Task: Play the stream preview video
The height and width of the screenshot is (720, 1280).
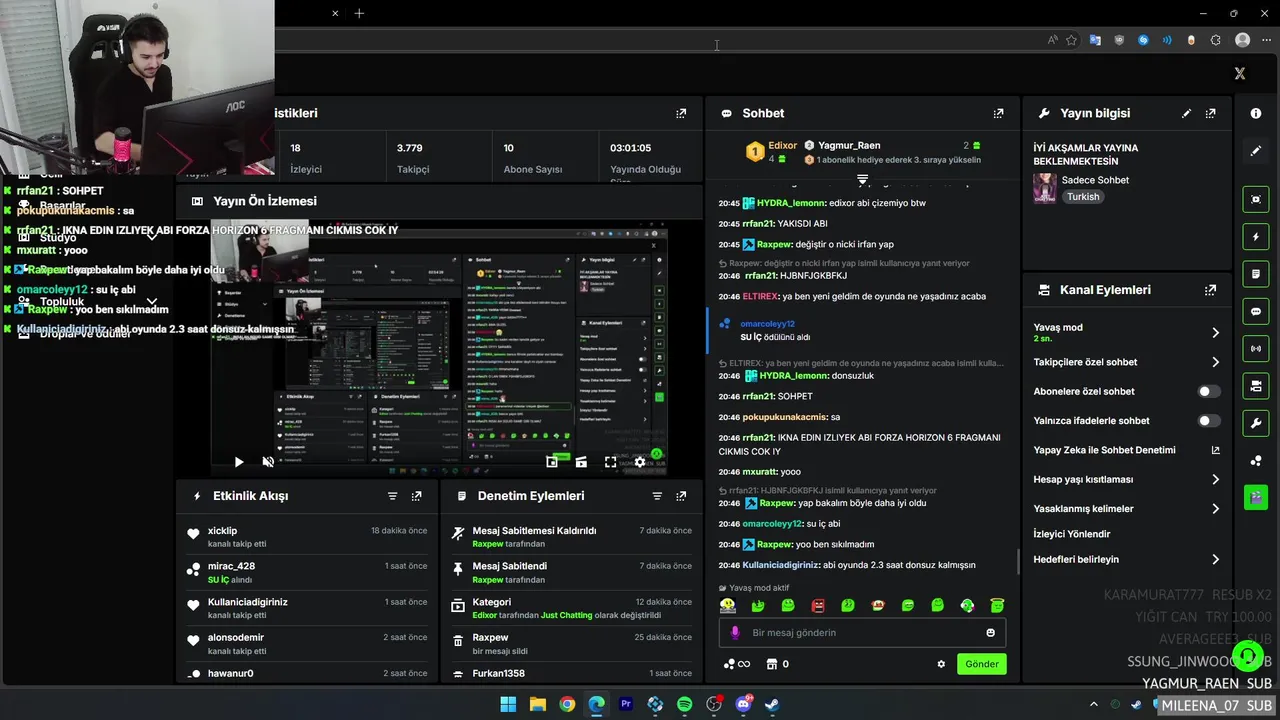Action: point(238,462)
